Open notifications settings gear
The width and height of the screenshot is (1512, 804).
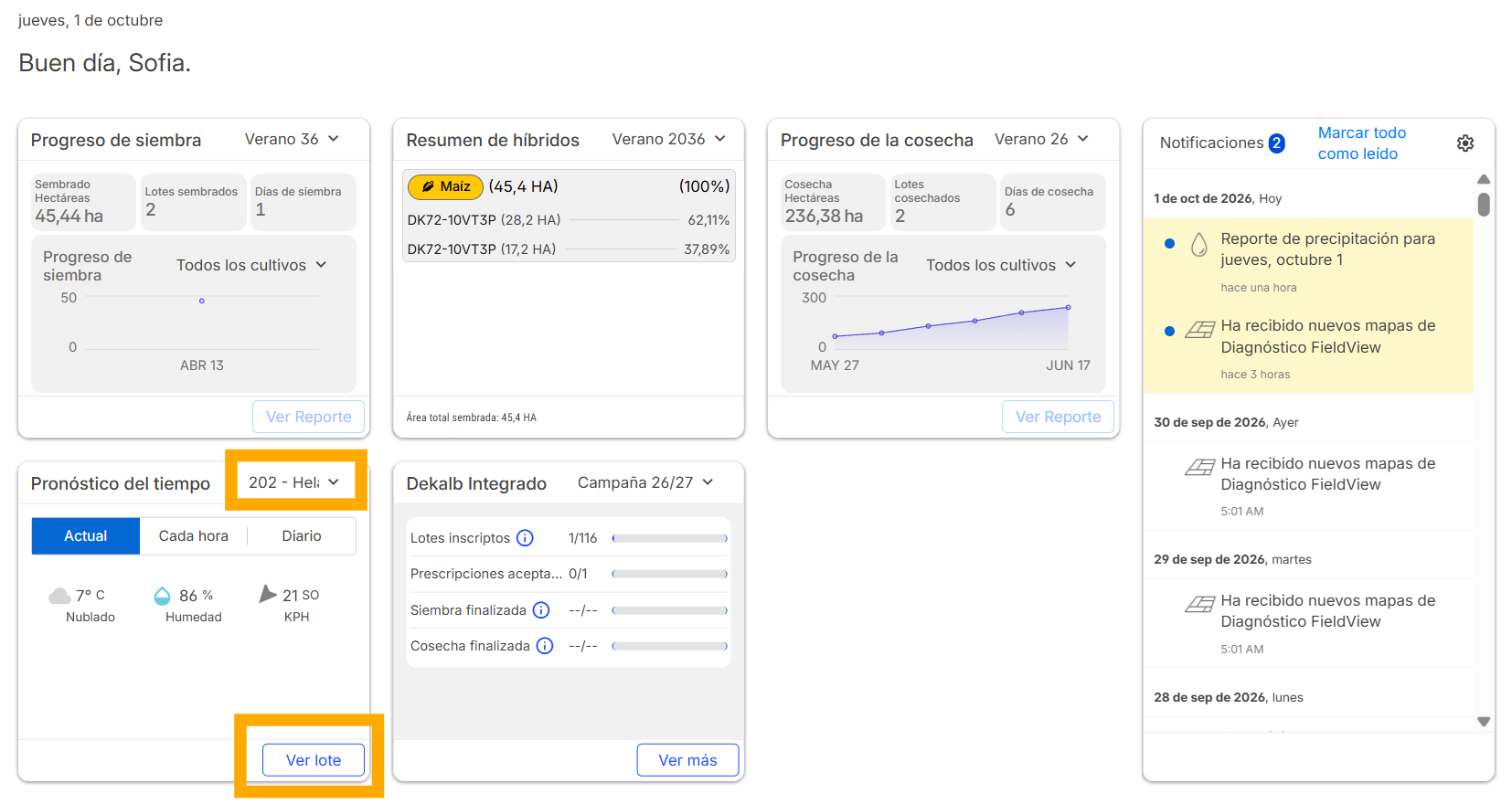pos(1464,143)
